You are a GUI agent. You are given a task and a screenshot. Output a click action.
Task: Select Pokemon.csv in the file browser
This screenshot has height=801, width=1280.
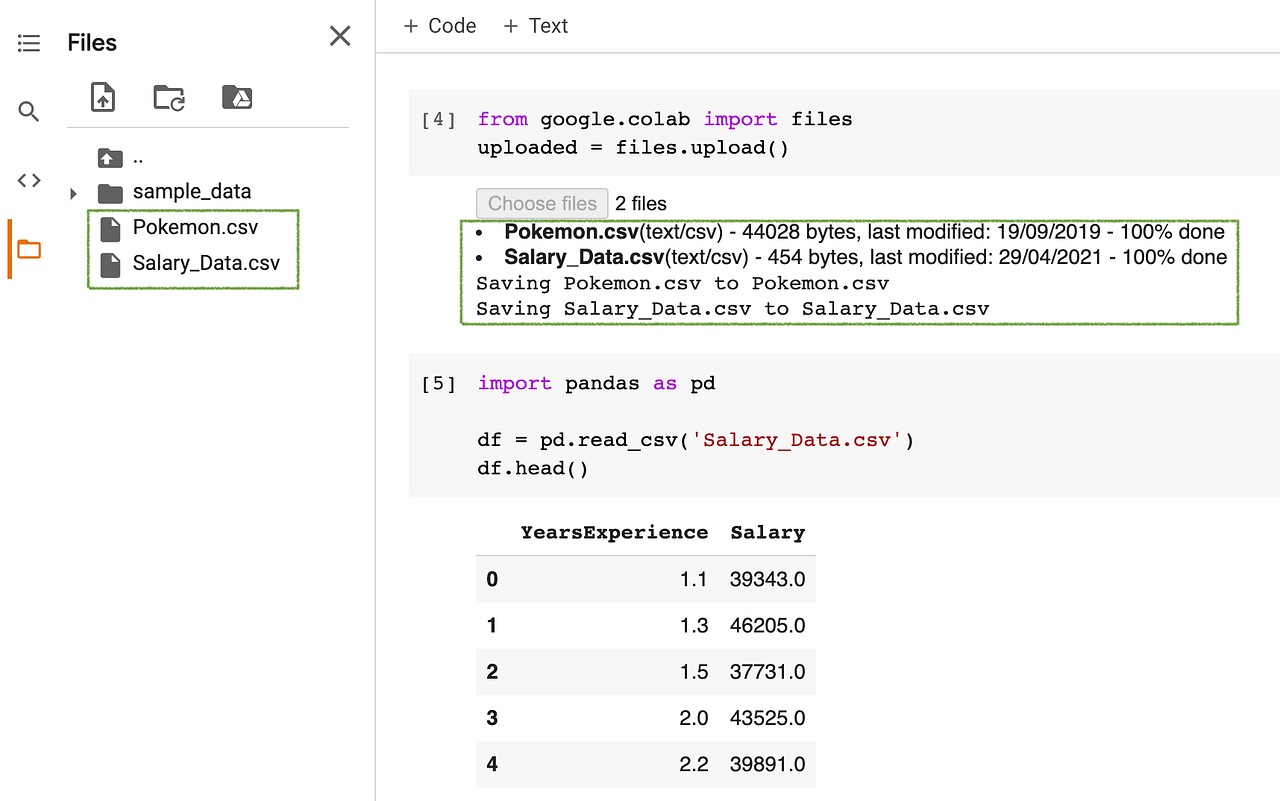(x=194, y=227)
